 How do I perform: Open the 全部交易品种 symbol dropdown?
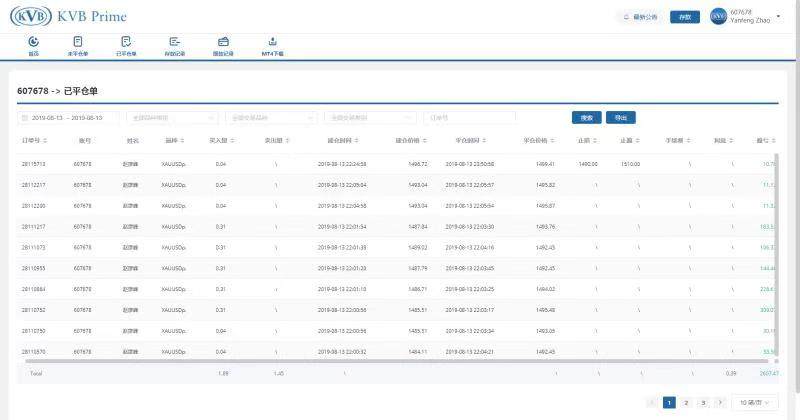click(x=270, y=117)
